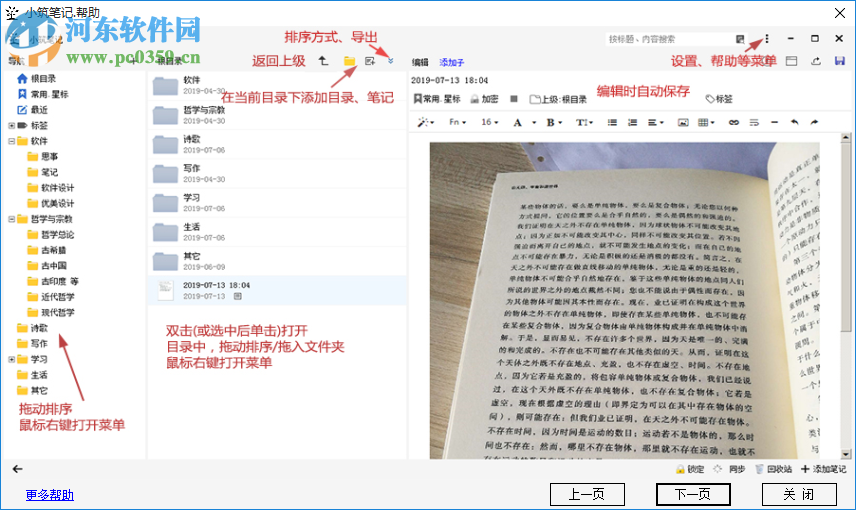Open the sort and export double-chevron menu
856x510 pixels.
pos(390,61)
